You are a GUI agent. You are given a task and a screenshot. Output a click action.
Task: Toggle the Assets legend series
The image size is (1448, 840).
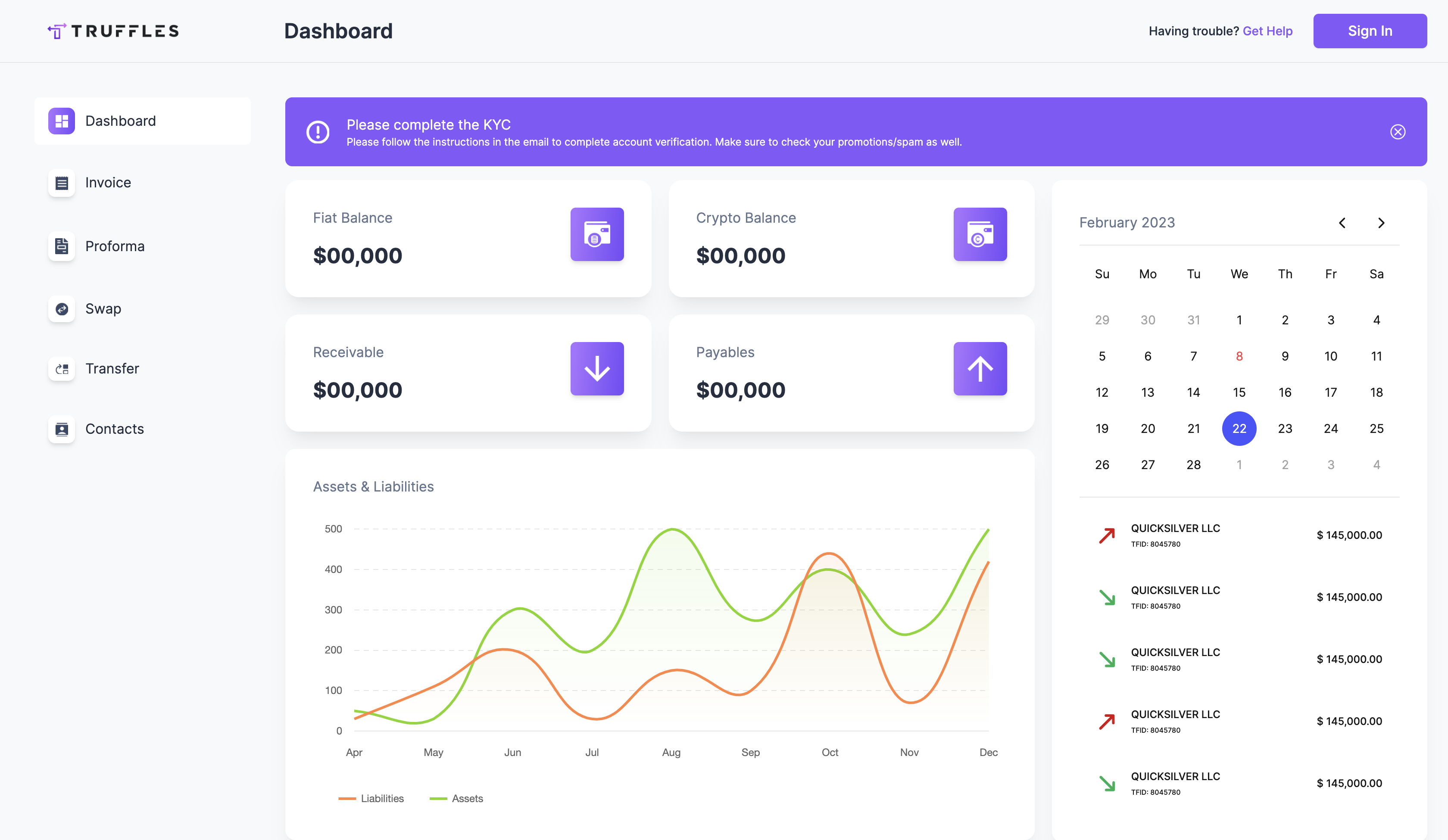456,798
